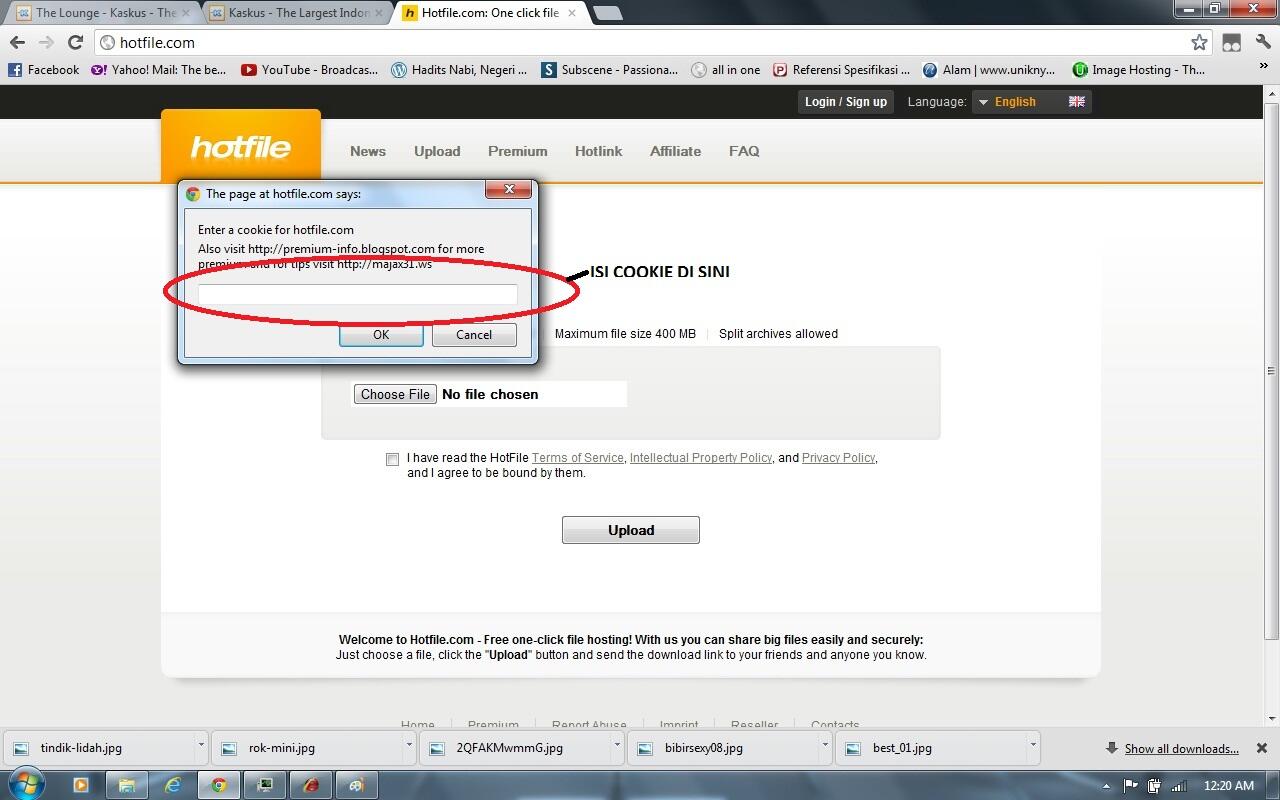The image size is (1280, 800).
Task: Click the clock showing 12:20 AM
Action: pyautogui.click(x=1230, y=786)
